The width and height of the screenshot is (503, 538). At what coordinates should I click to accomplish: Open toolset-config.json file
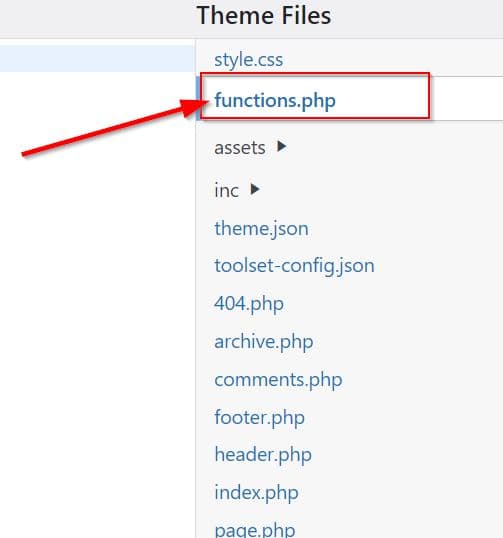coord(294,266)
